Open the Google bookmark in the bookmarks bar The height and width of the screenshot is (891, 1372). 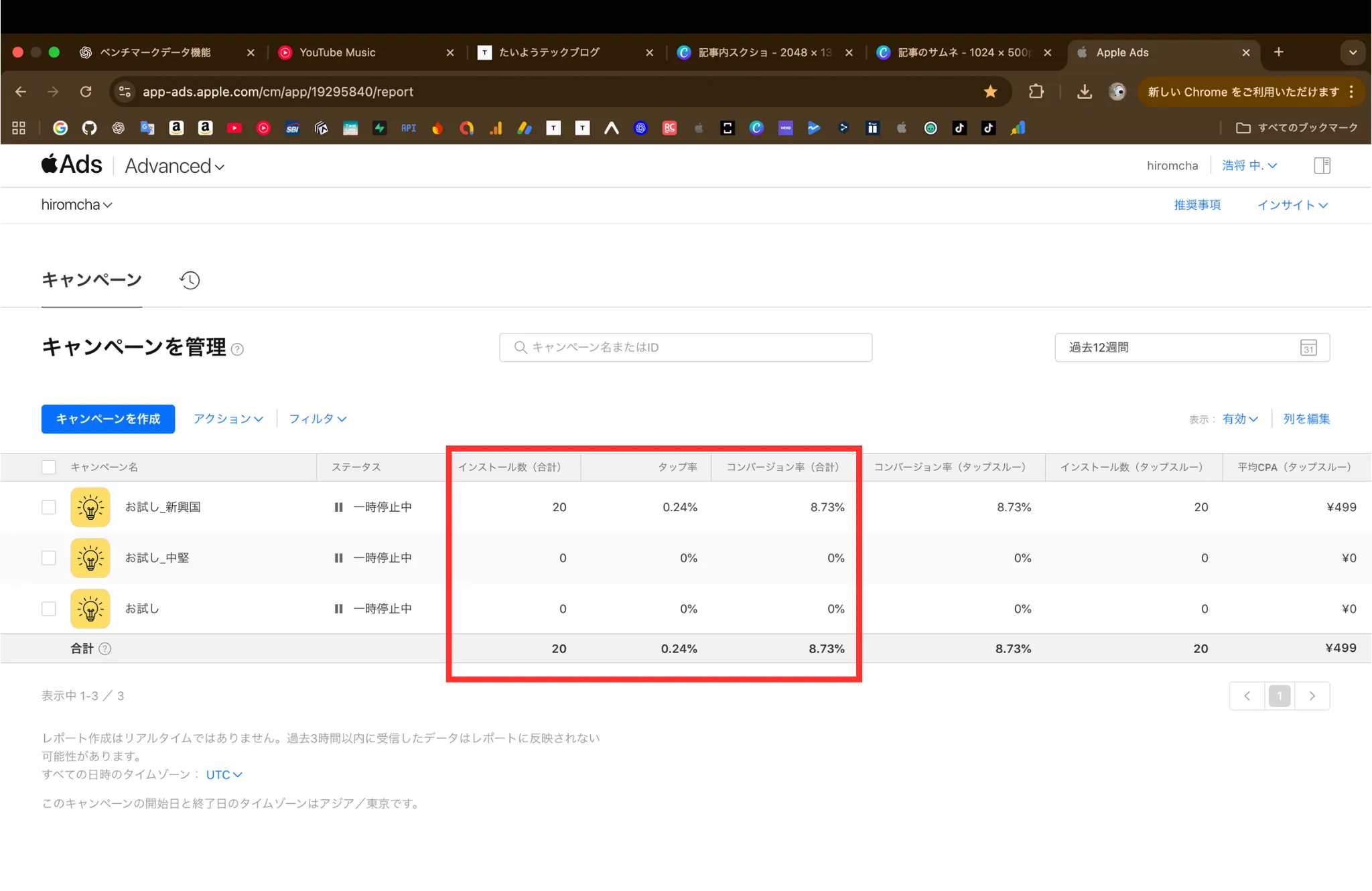click(x=60, y=128)
